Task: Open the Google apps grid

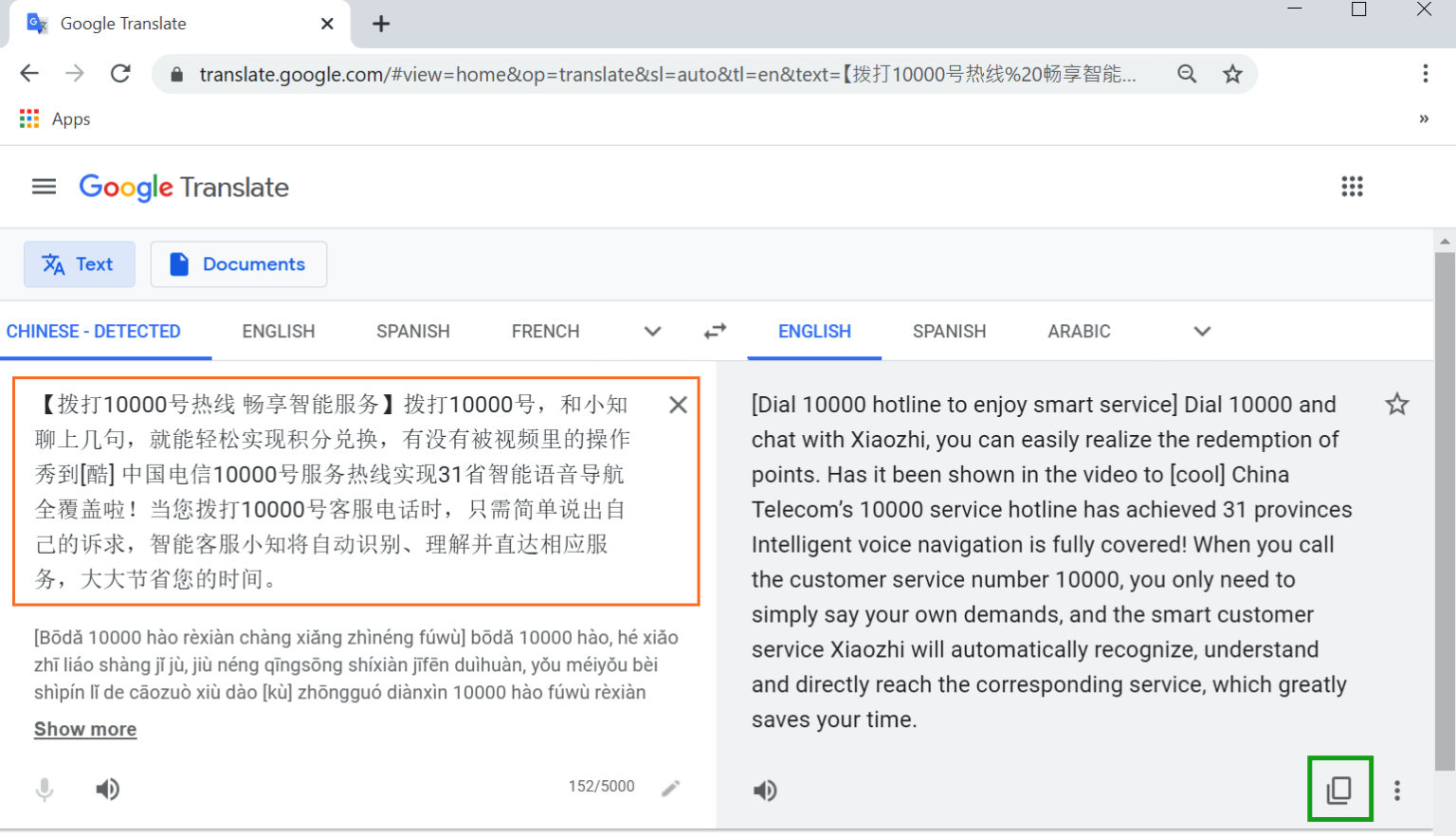Action: pyautogui.click(x=1352, y=187)
